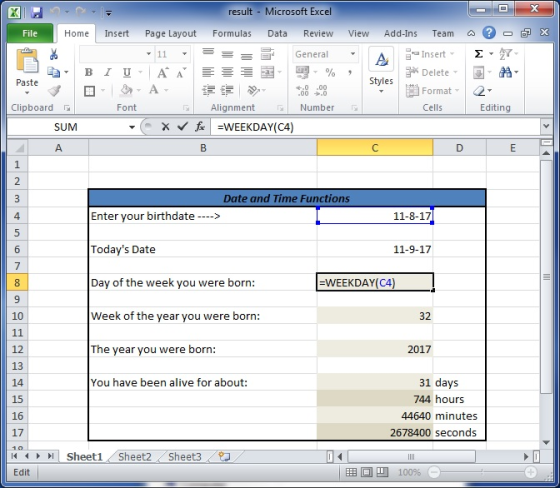This screenshot has width=560, height=488.
Task: Click the Copy icon
Action: coord(54,72)
